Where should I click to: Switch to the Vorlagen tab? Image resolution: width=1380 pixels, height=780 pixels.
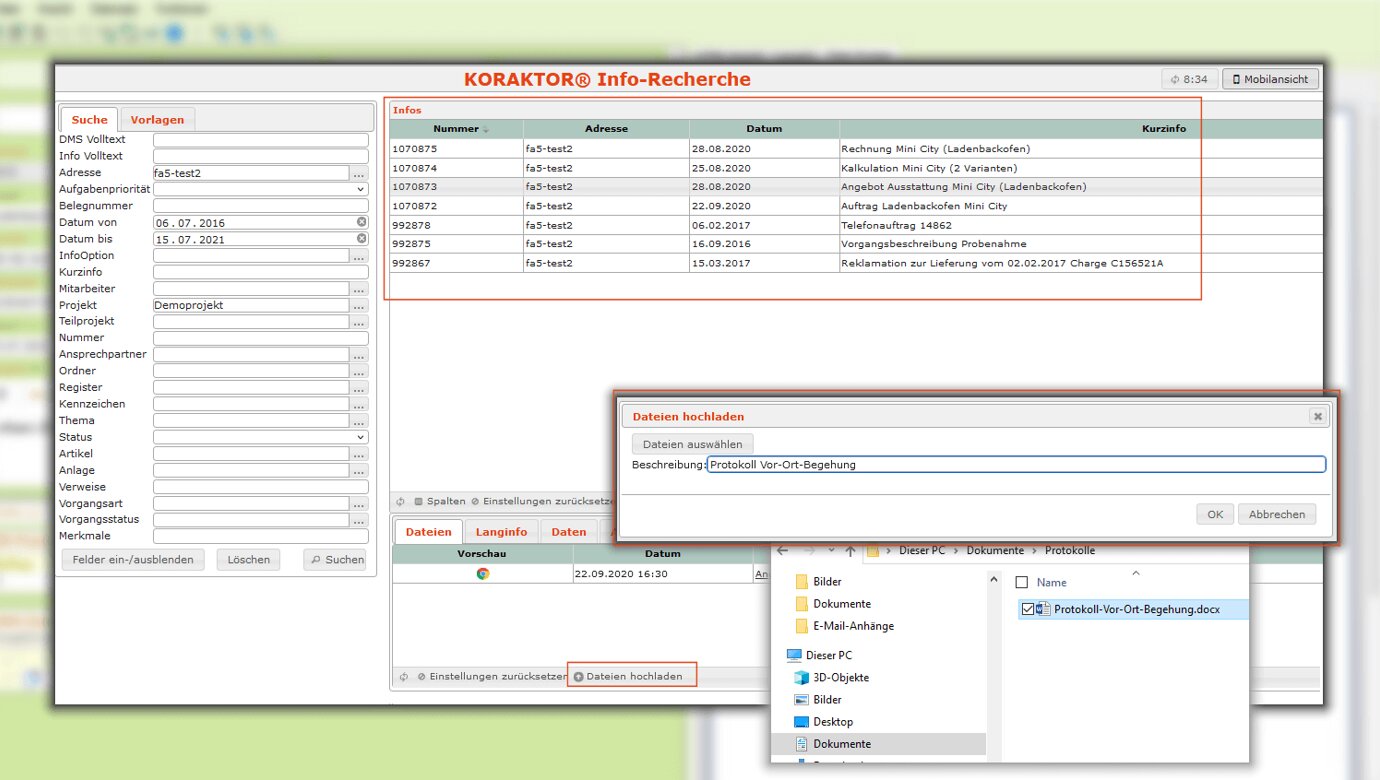(157, 120)
